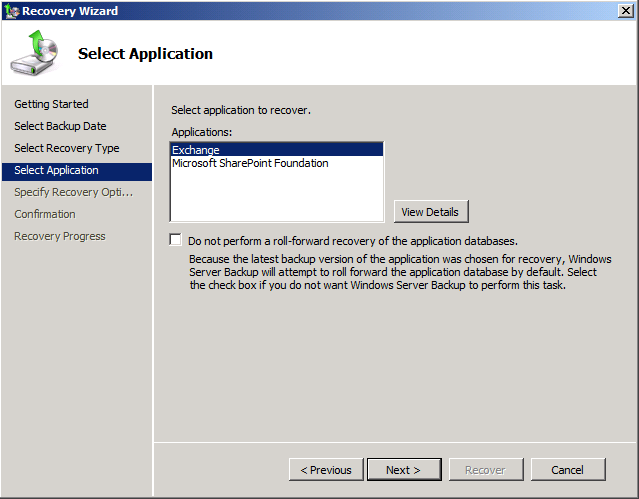Click the roll-forward recovery checkbox label text
Viewport: 639px width, 499px height.
coord(352,241)
